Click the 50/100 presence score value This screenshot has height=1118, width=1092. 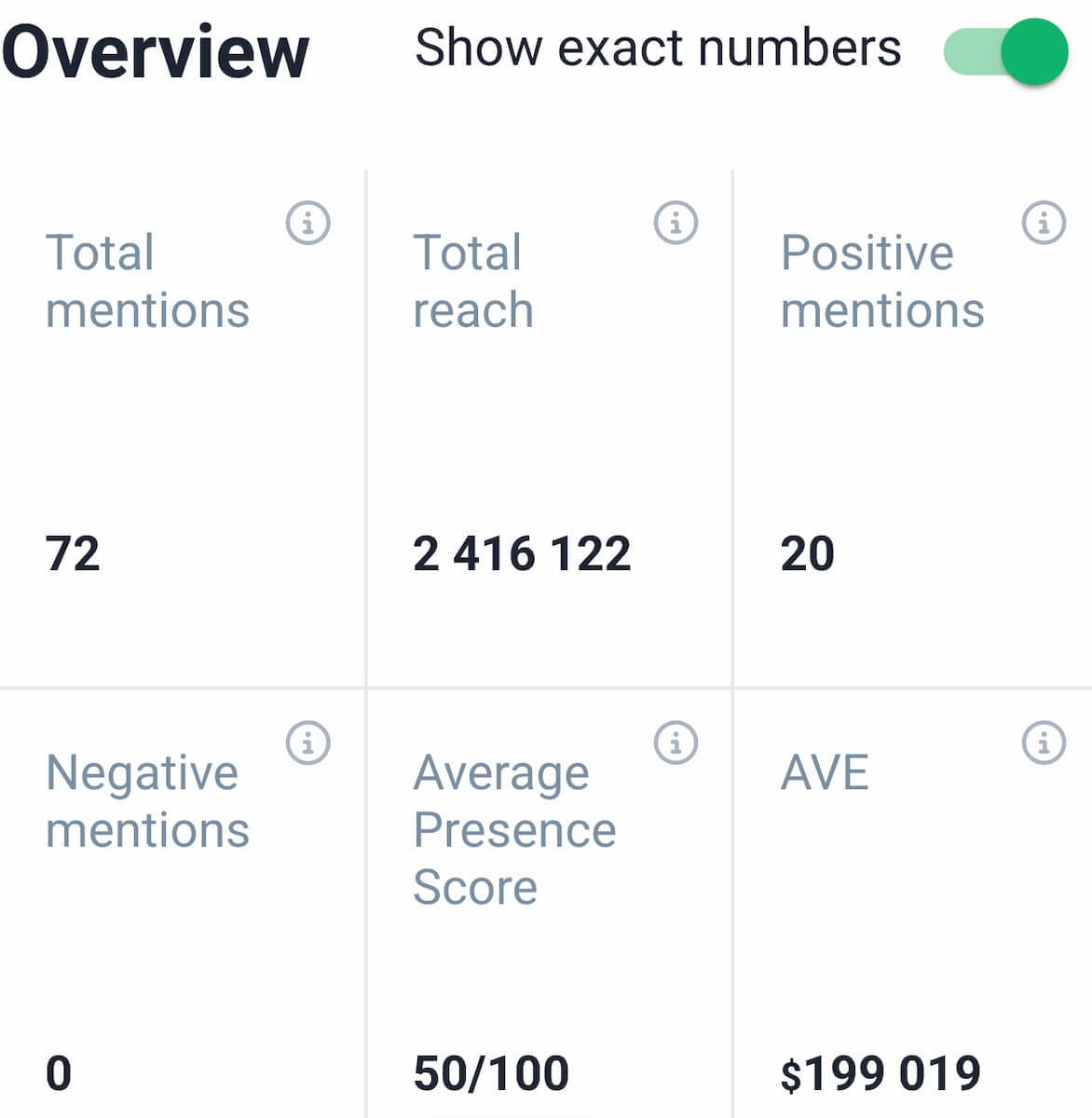click(x=491, y=1073)
